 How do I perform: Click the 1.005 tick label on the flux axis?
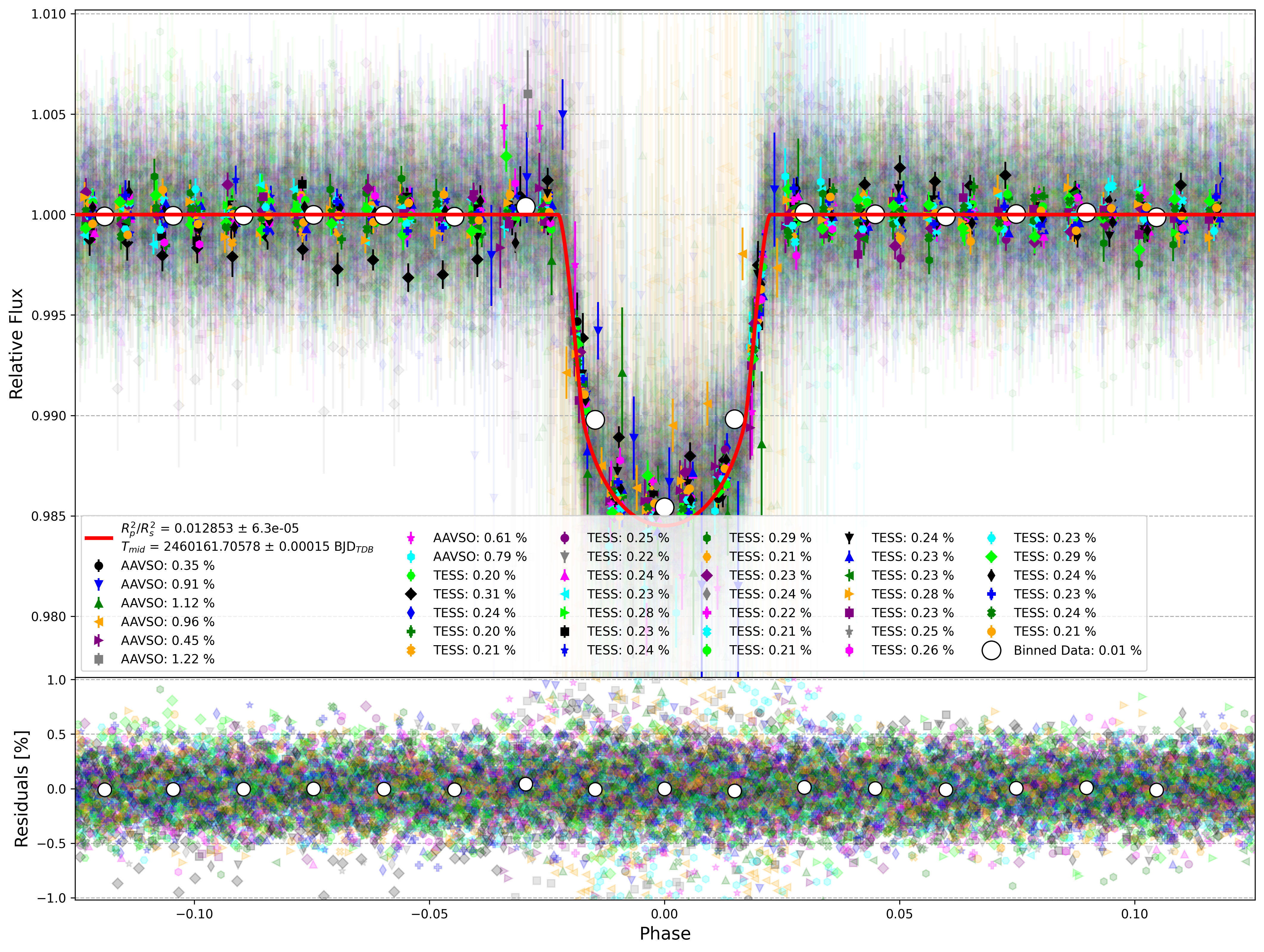tap(49, 115)
